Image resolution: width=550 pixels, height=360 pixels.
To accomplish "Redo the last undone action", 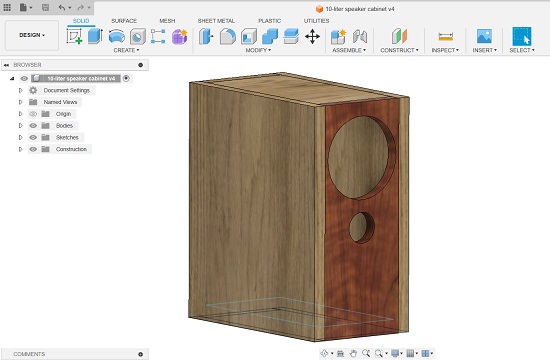I will (x=81, y=7).
